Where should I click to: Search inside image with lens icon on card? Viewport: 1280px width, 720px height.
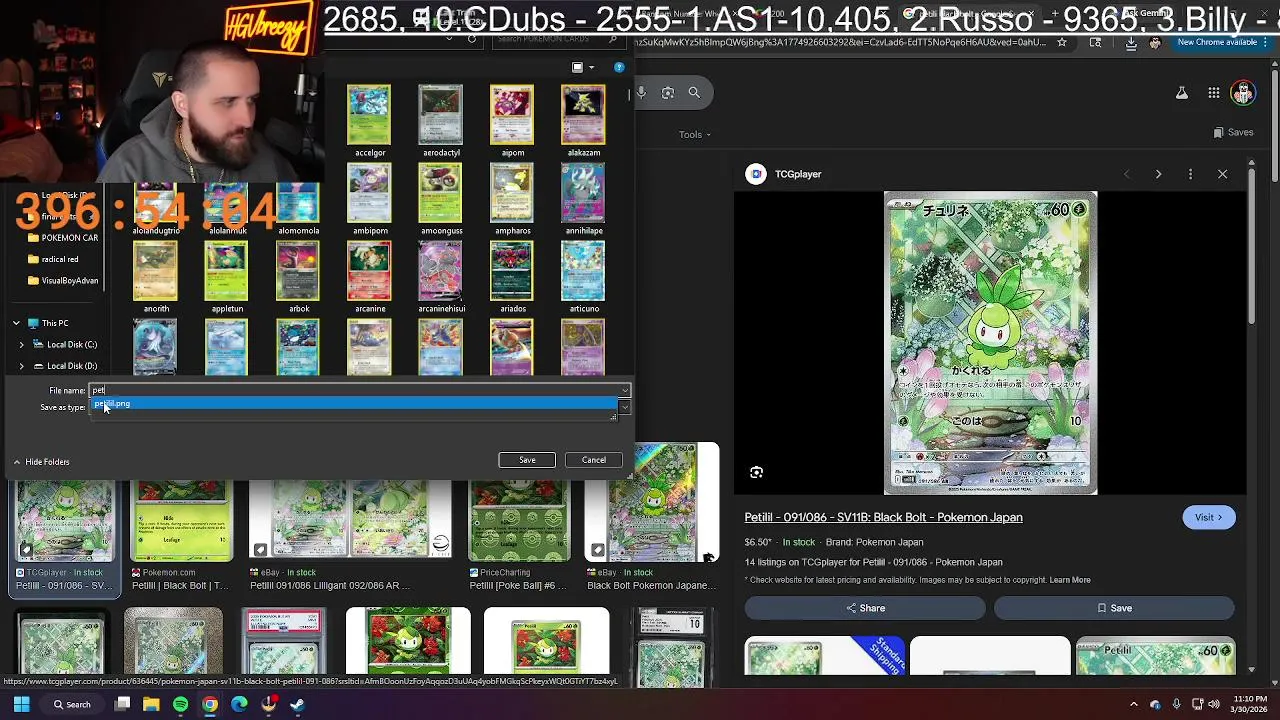pos(756,472)
